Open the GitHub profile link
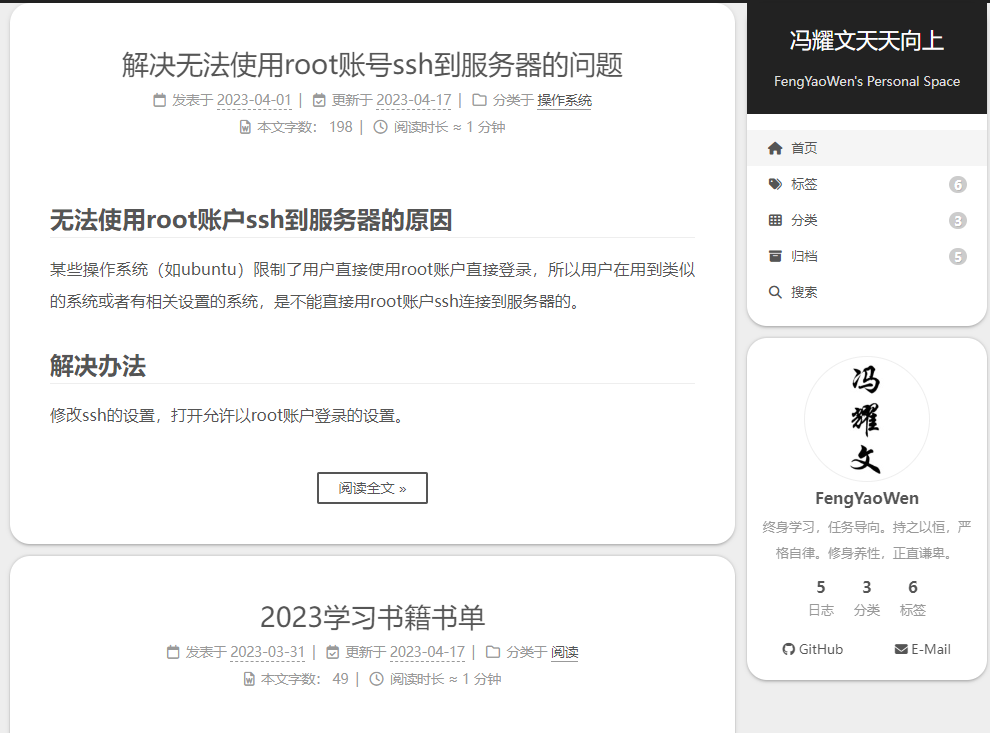Screen dimensions: 990x733 813,649
